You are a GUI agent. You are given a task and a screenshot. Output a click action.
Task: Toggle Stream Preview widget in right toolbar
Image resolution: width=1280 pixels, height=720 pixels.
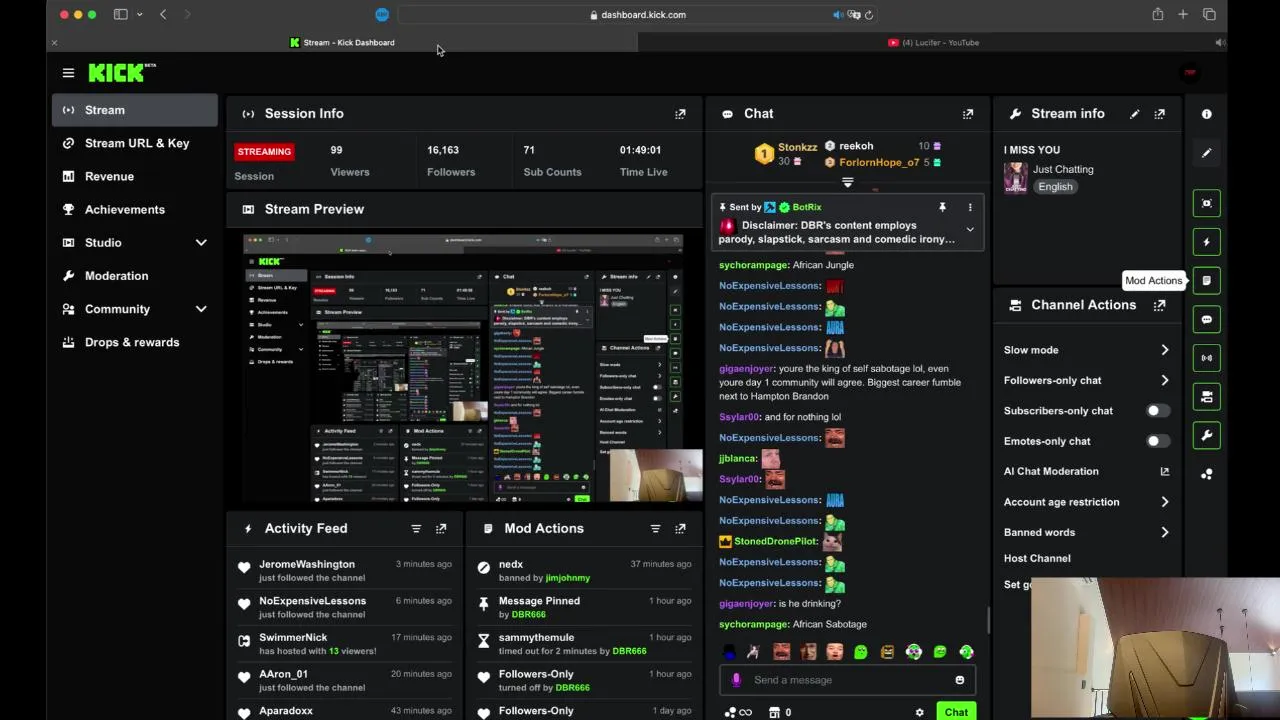[1207, 203]
